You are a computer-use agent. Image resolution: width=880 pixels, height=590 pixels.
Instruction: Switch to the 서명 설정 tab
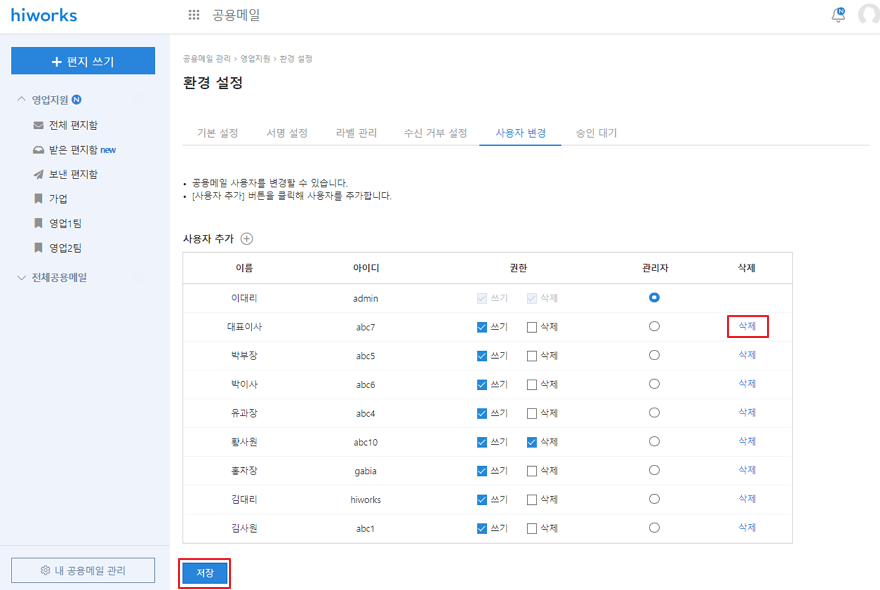[x=286, y=133]
